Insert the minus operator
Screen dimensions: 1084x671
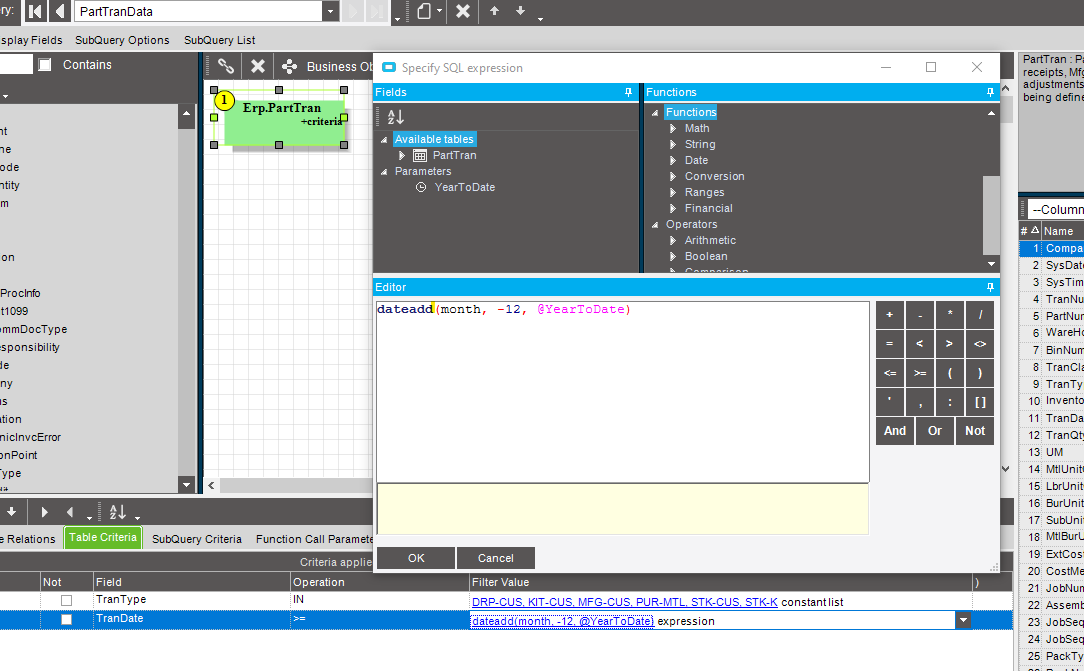(919, 315)
